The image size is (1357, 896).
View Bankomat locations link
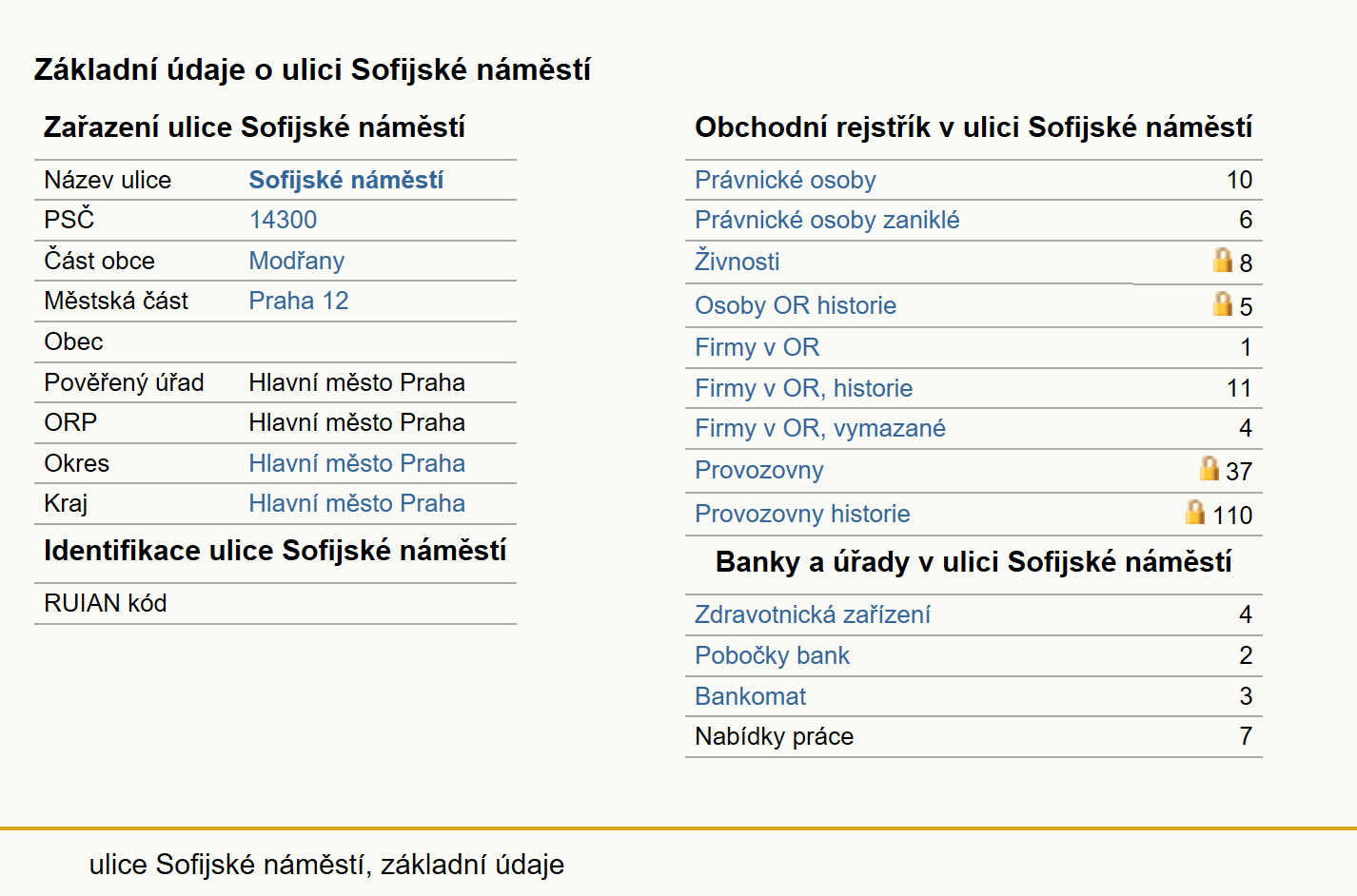[750, 696]
